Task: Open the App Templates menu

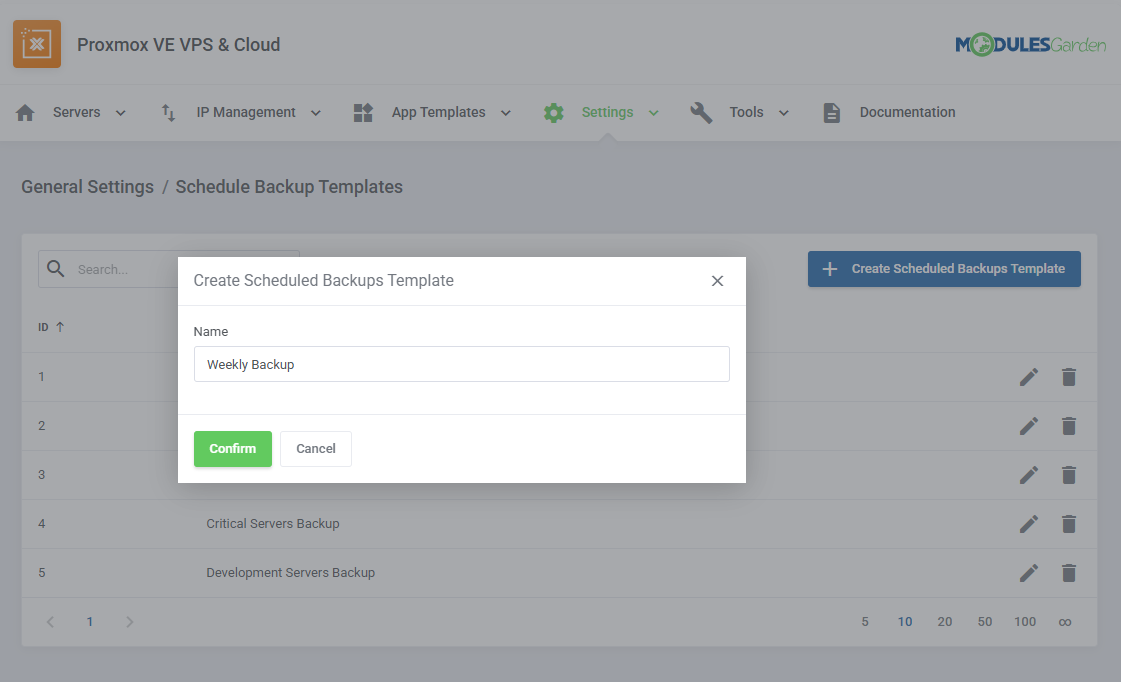Action: coord(438,112)
